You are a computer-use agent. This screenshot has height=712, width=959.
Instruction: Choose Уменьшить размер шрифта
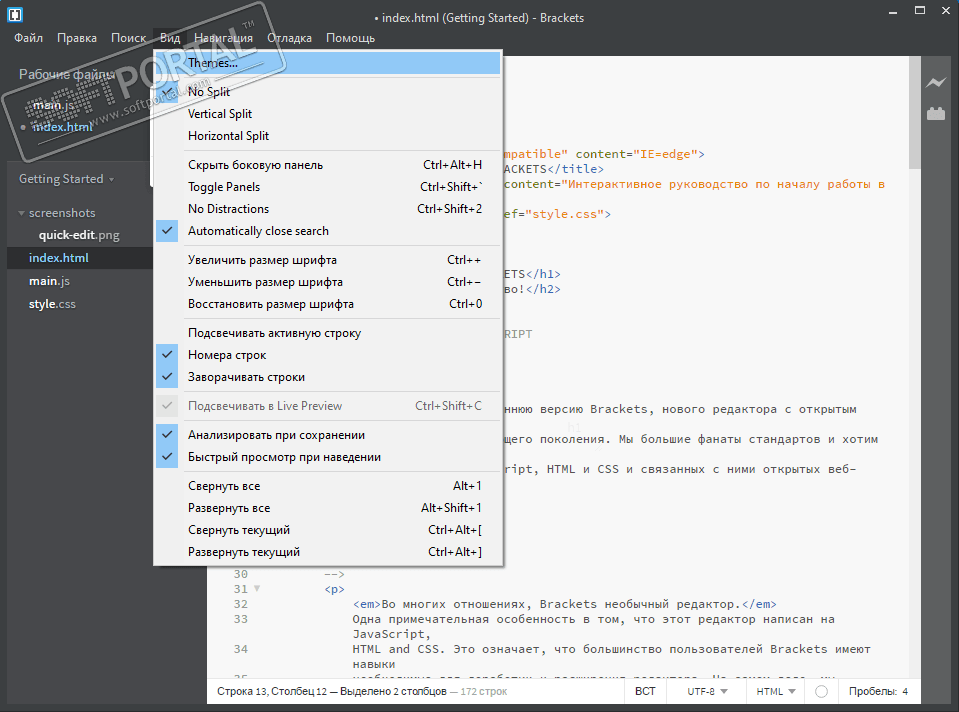pyautogui.click(x=328, y=282)
